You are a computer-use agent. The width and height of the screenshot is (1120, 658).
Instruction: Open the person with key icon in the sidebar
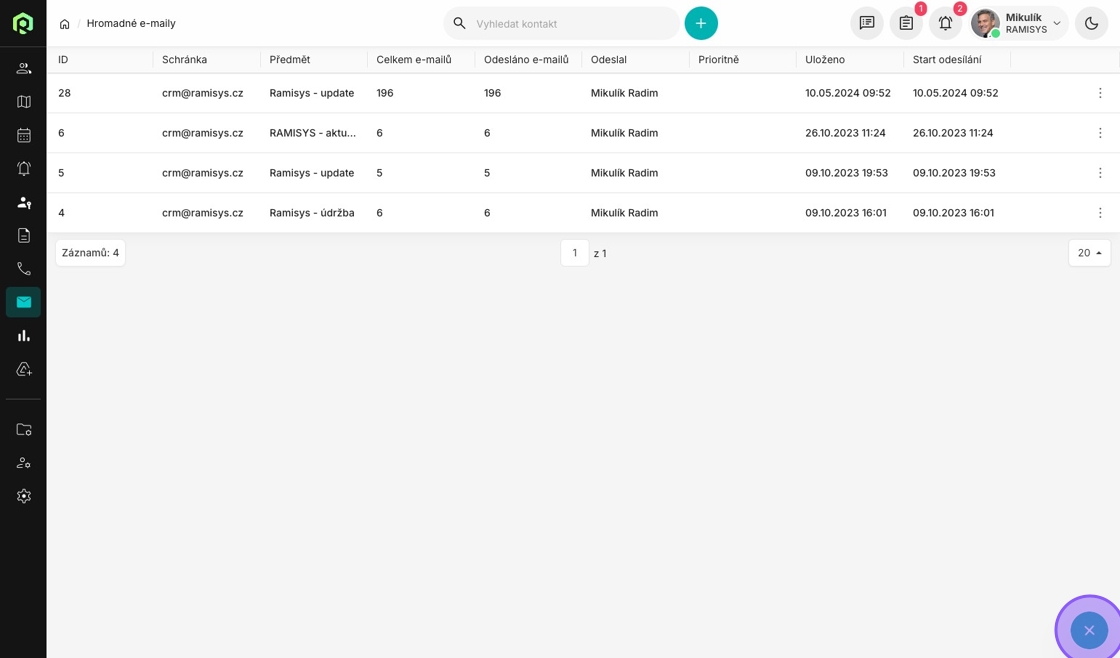24,202
